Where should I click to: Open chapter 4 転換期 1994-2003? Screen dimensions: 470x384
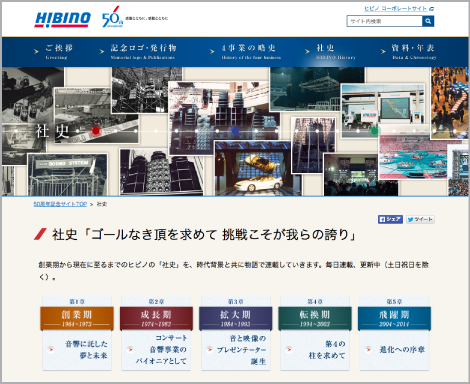315,318
